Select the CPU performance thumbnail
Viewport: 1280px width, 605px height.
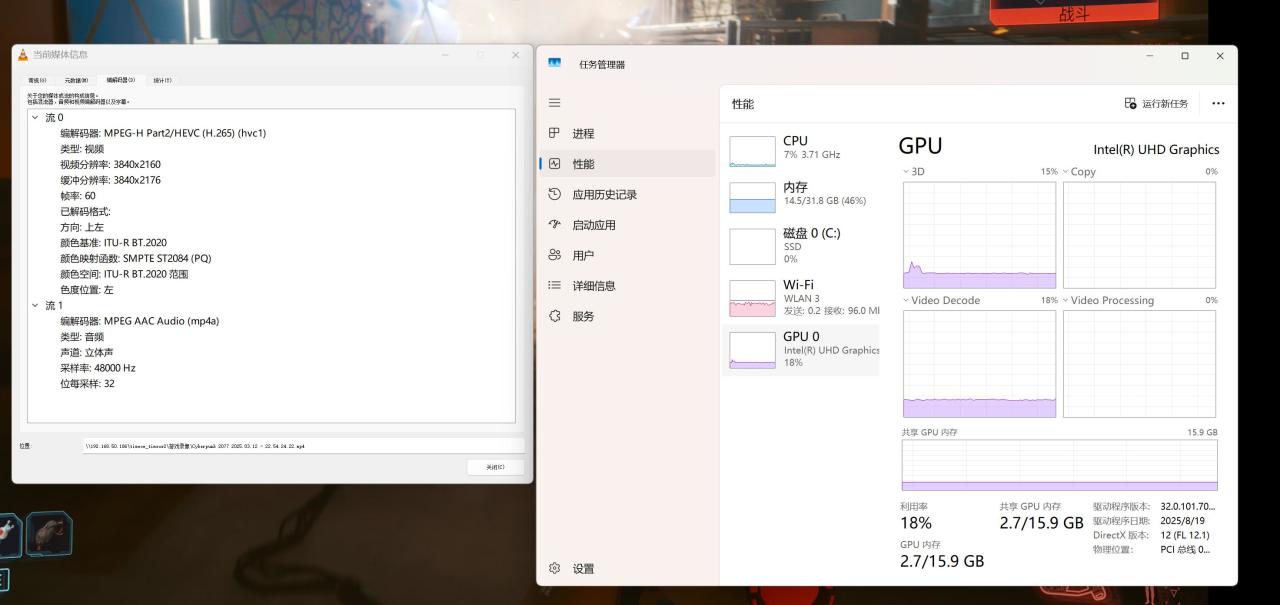(x=800, y=148)
